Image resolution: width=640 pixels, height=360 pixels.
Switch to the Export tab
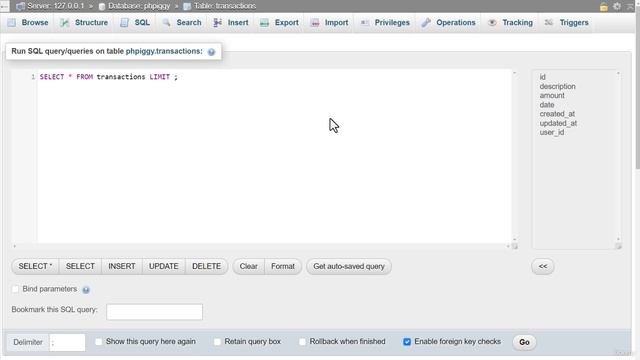(280, 23)
